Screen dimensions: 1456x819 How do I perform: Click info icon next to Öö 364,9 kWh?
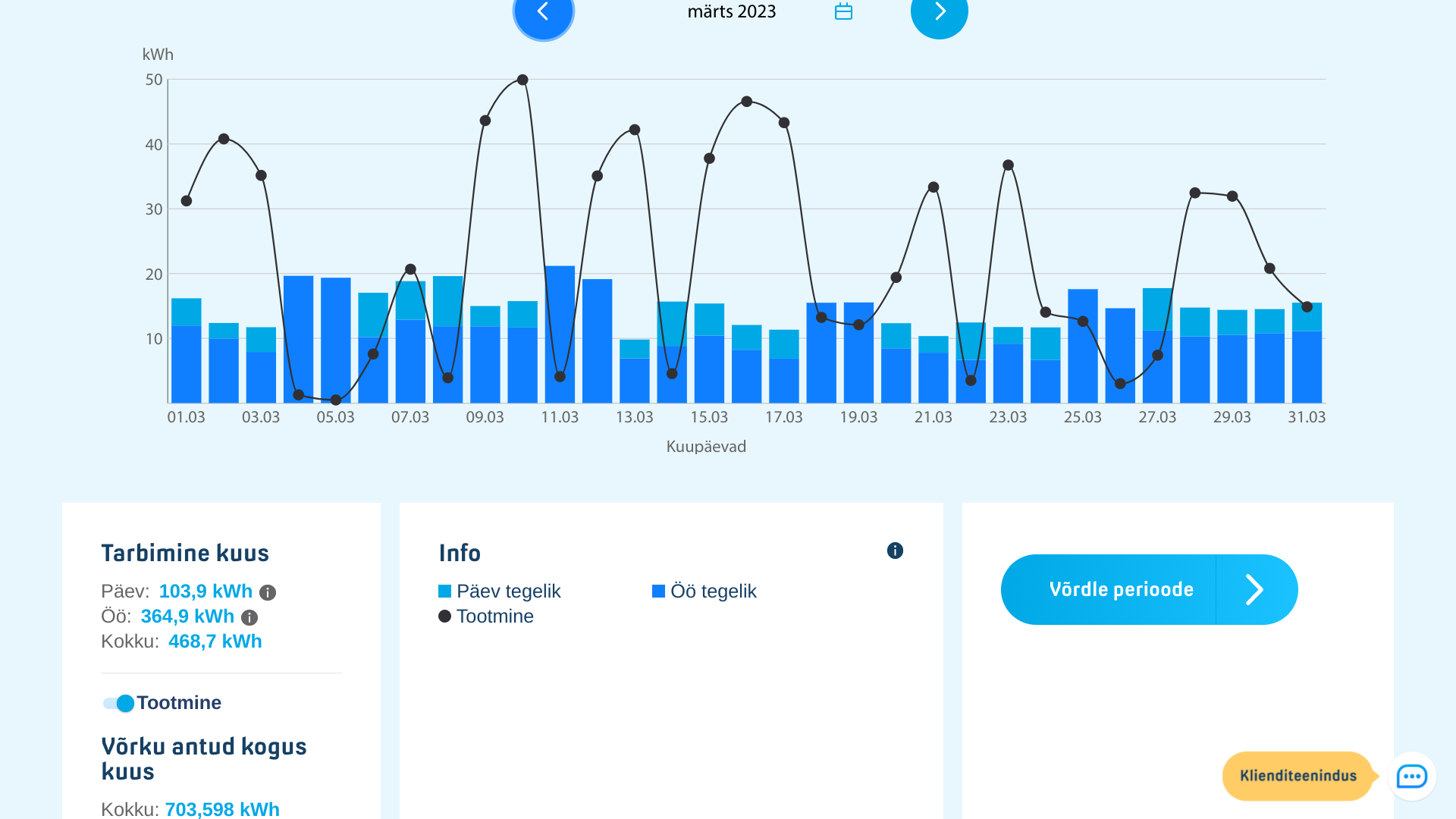tap(249, 617)
